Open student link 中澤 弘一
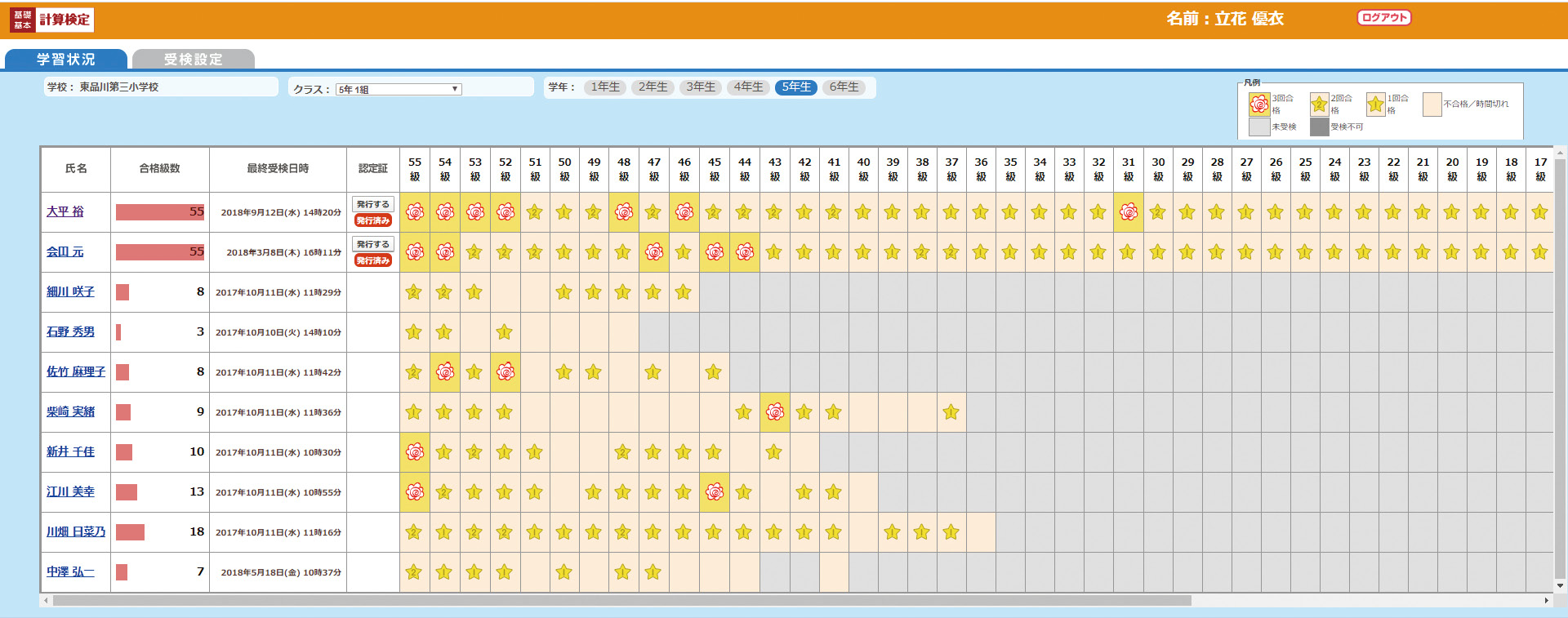1568x618 pixels. [x=70, y=571]
